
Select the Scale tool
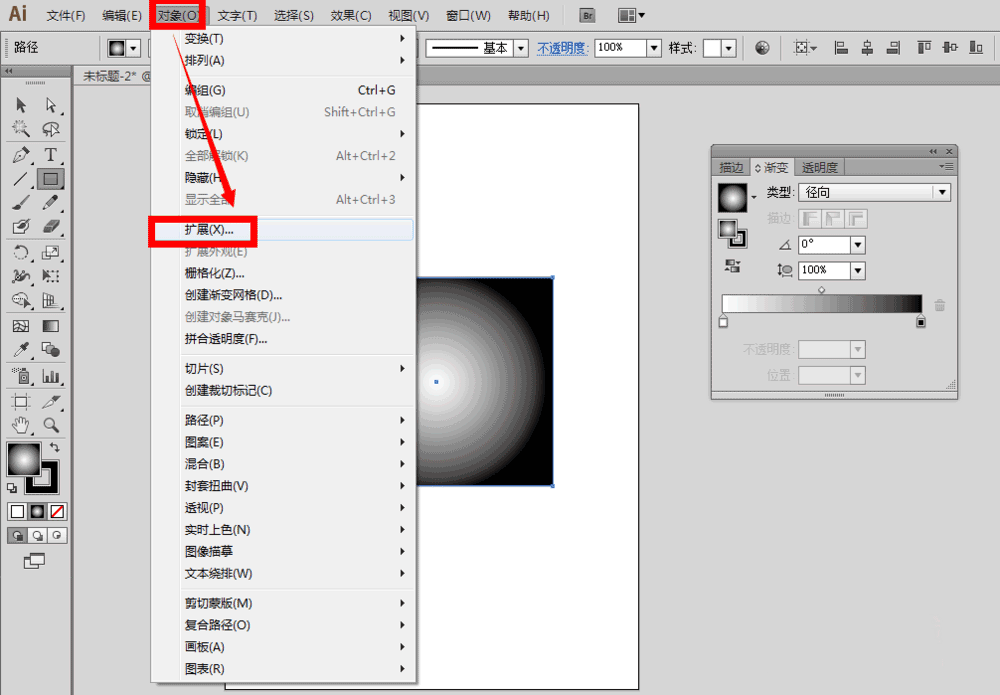50,252
